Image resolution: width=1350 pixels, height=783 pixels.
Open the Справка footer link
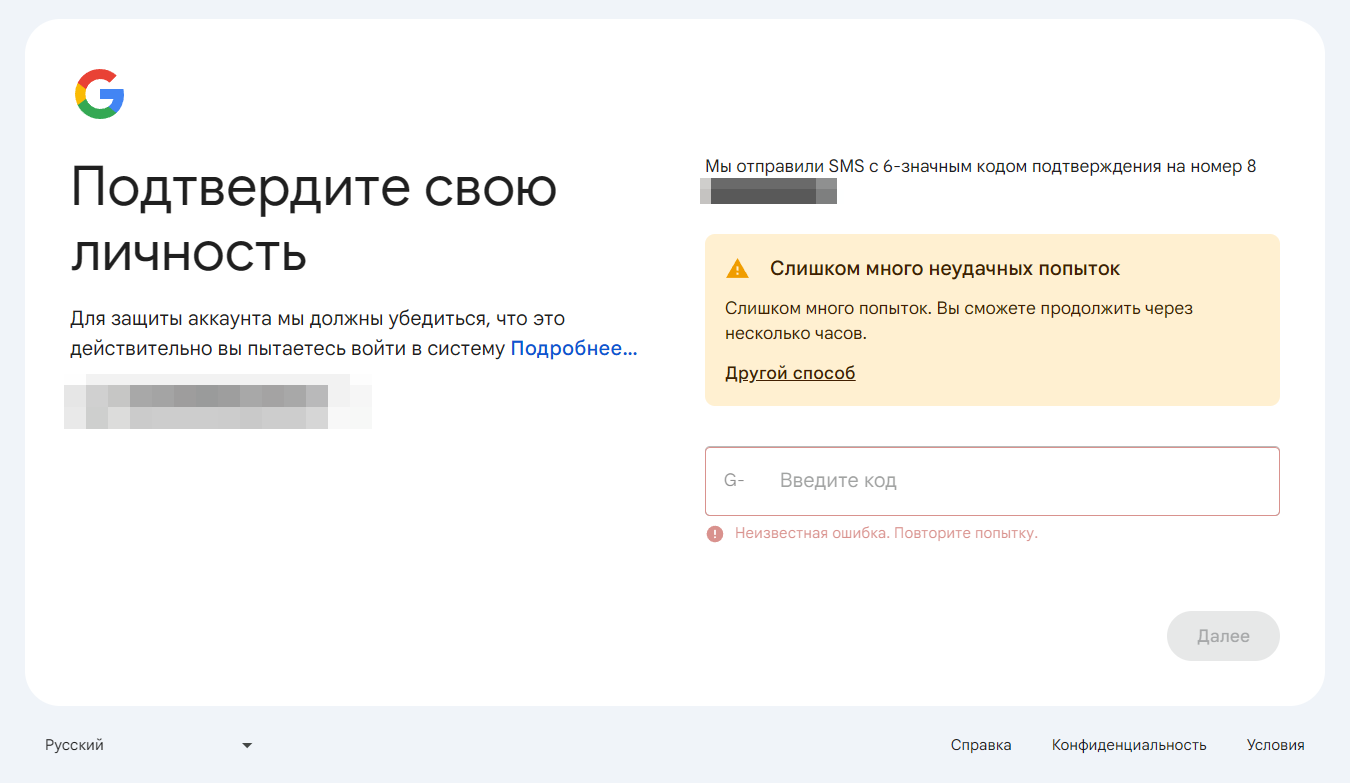(981, 745)
